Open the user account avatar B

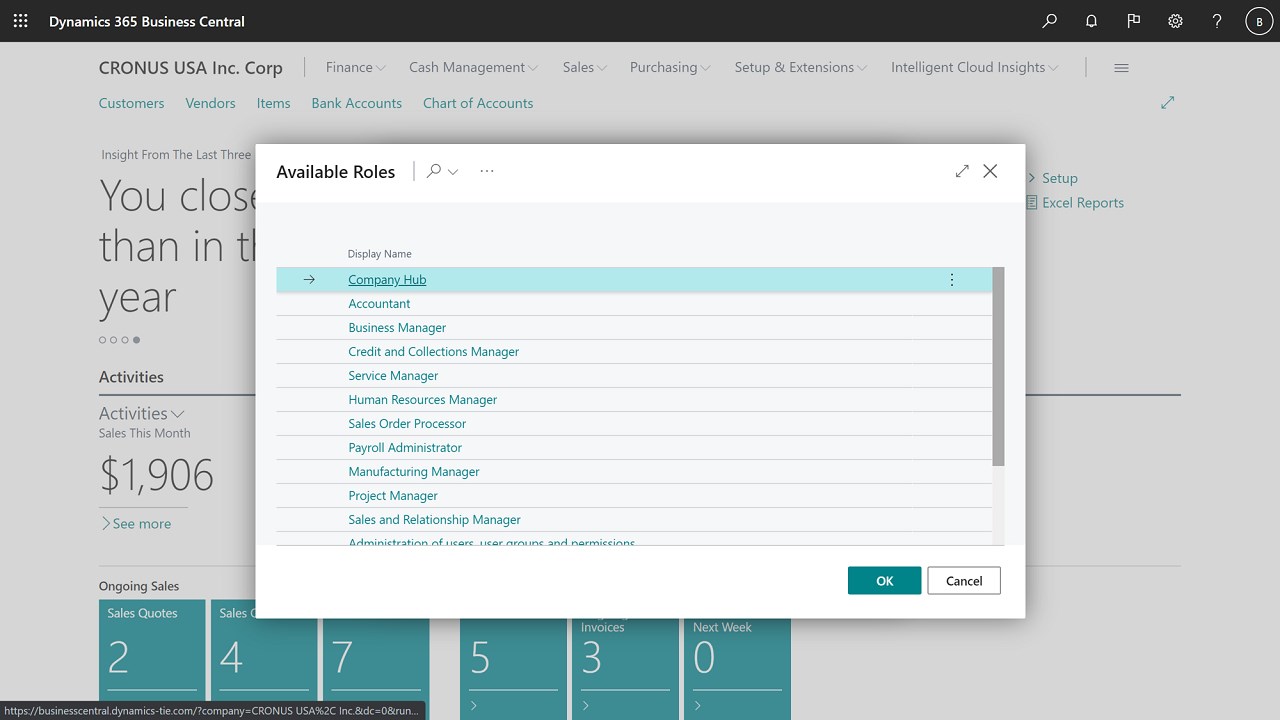pyautogui.click(x=1259, y=21)
